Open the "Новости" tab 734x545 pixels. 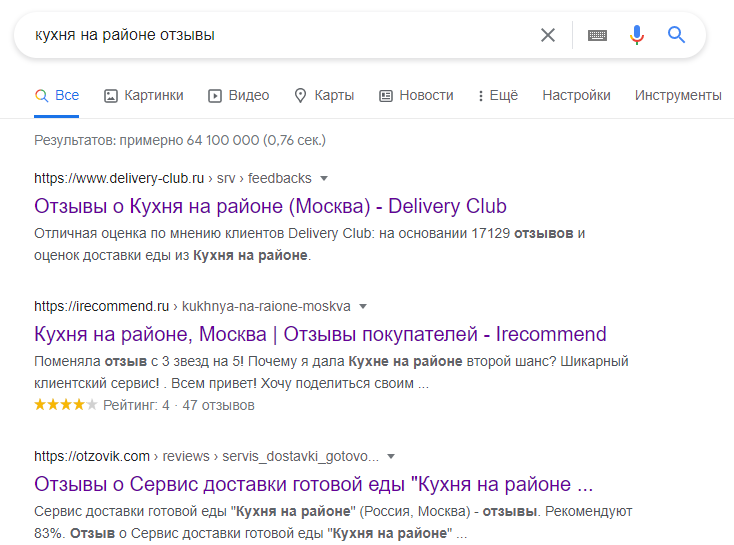click(x=416, y=96)
